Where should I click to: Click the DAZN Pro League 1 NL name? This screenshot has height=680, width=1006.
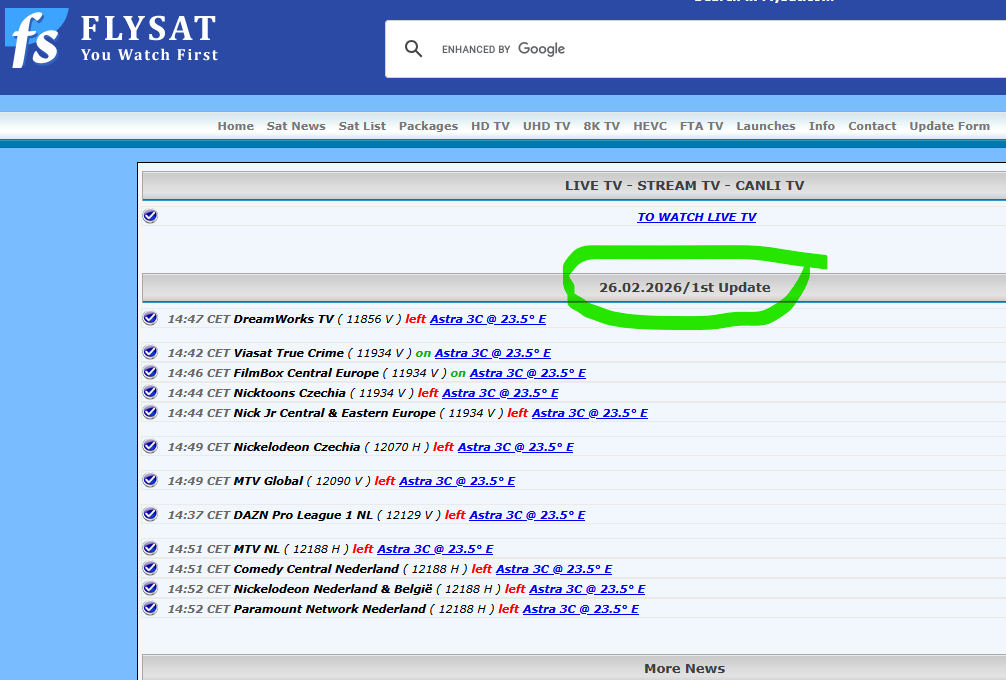(303, 514)
